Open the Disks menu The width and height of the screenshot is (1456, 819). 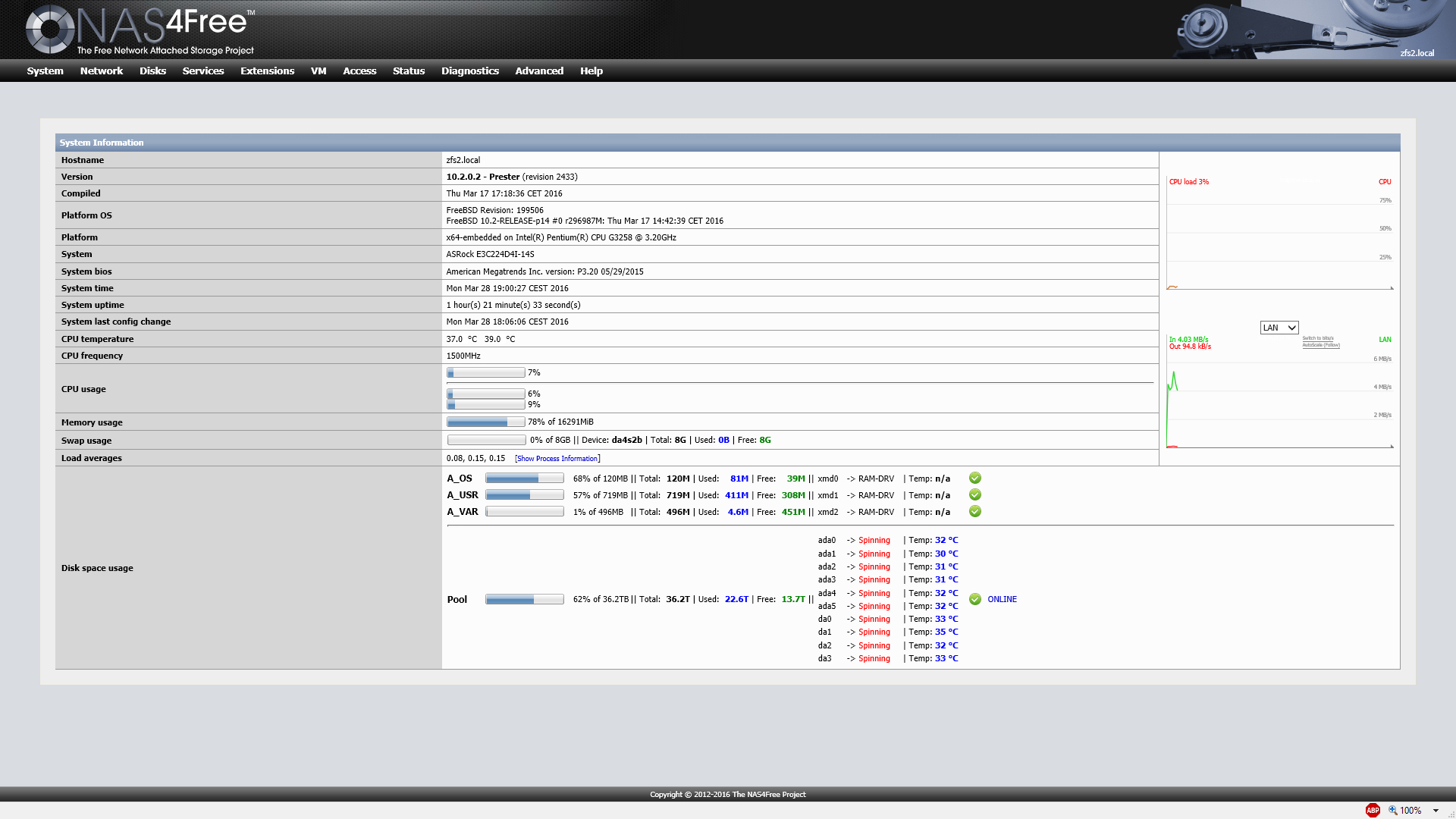coord(152,71)
